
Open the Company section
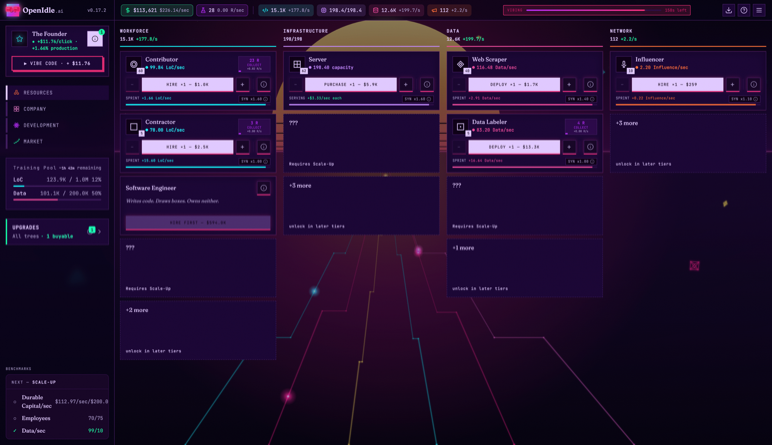tap(58, 109)
